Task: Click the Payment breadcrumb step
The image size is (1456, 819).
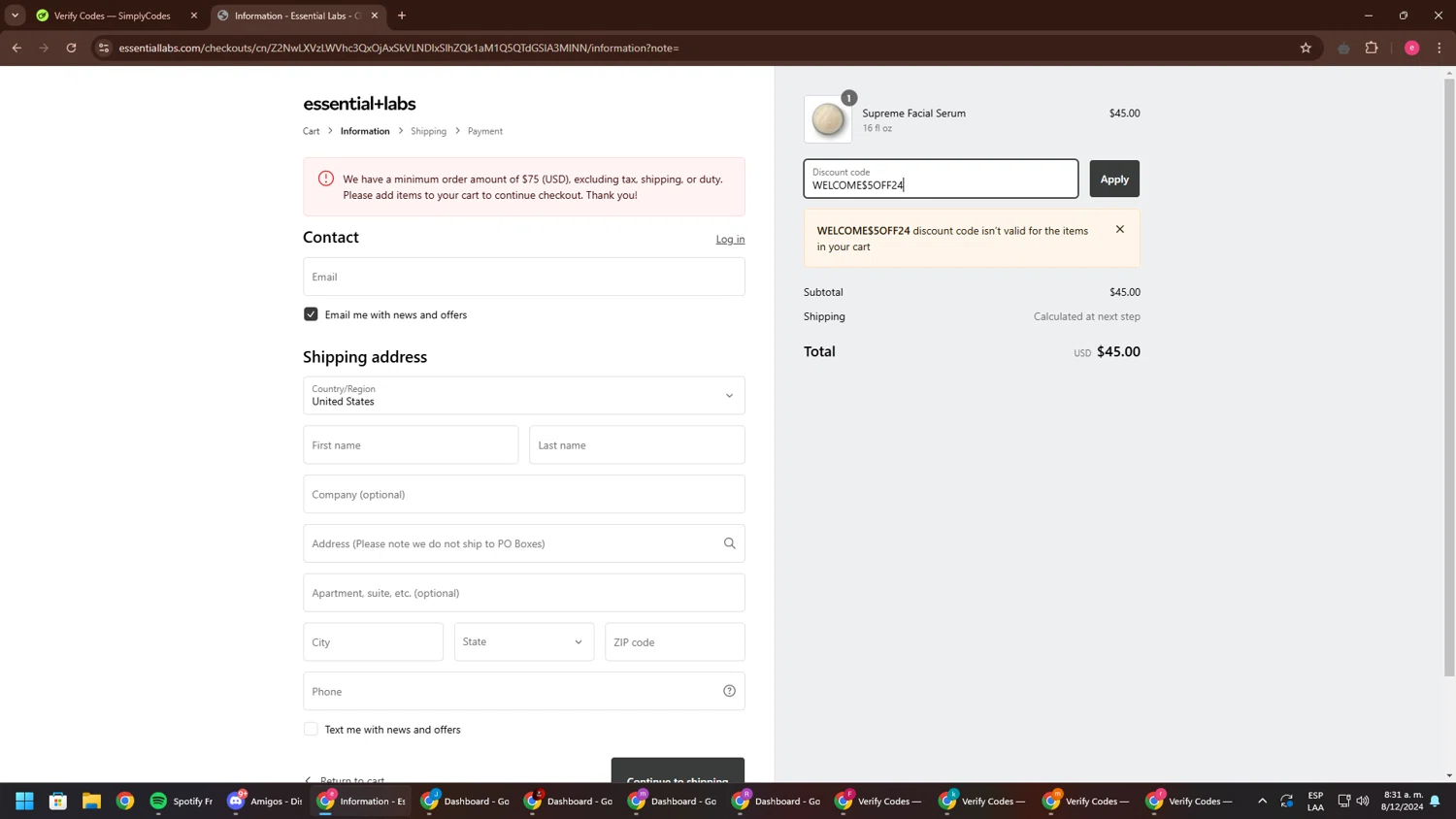Action: pyautogui.click(x=485, y=131)
